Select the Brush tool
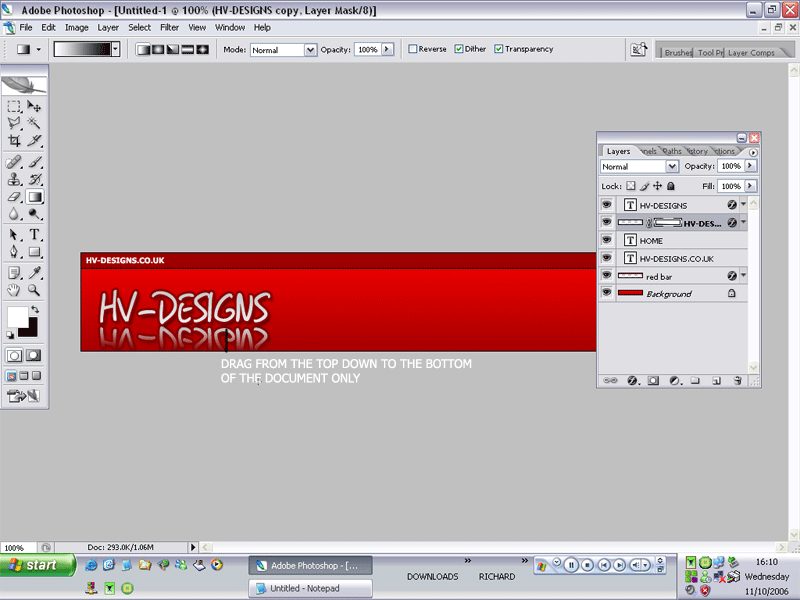The height and width of the screenshot is (600, 800). 34,162
